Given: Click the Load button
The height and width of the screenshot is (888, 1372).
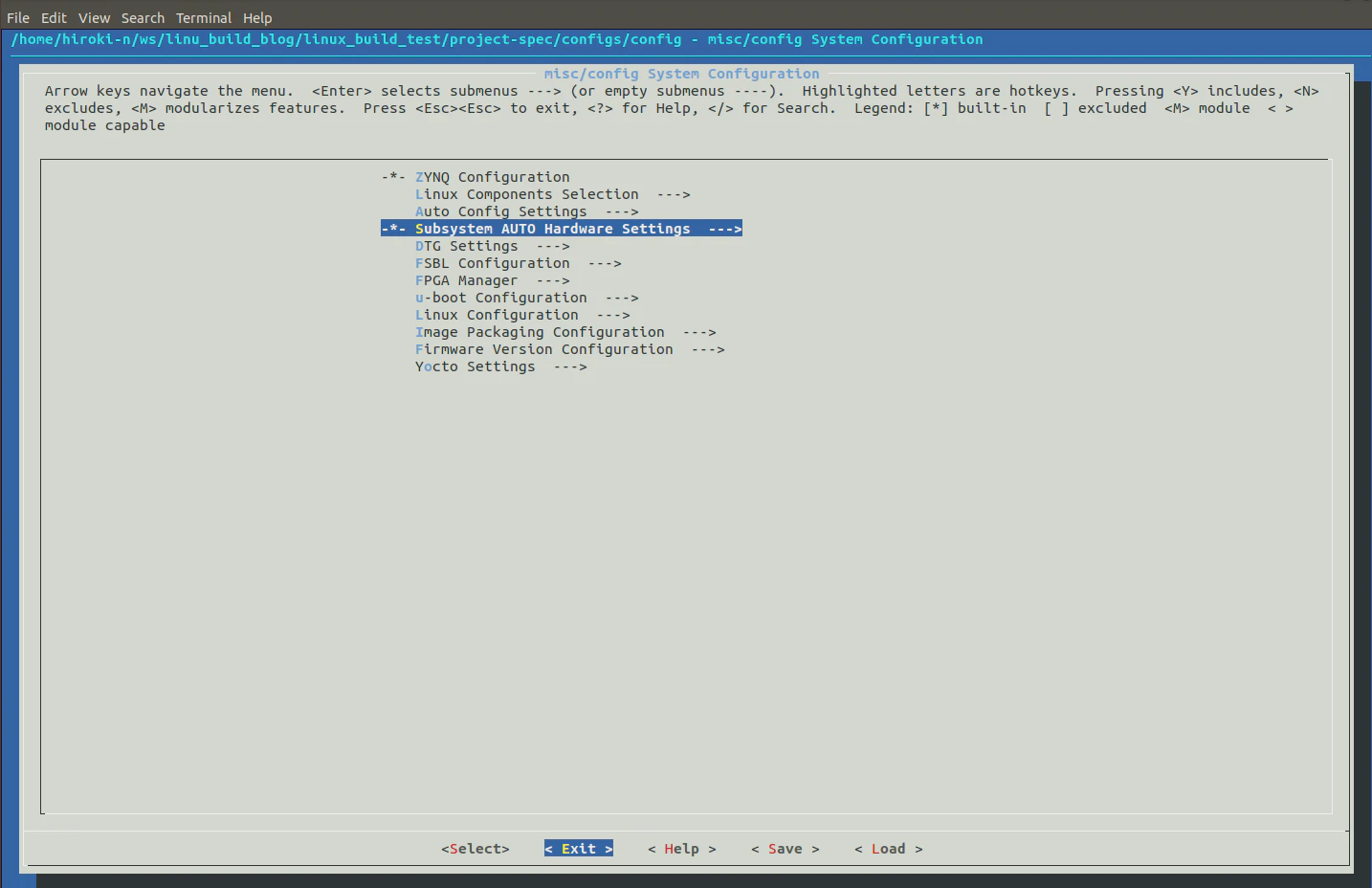Looking at the screenshot, I should click(x=889, y=849).
